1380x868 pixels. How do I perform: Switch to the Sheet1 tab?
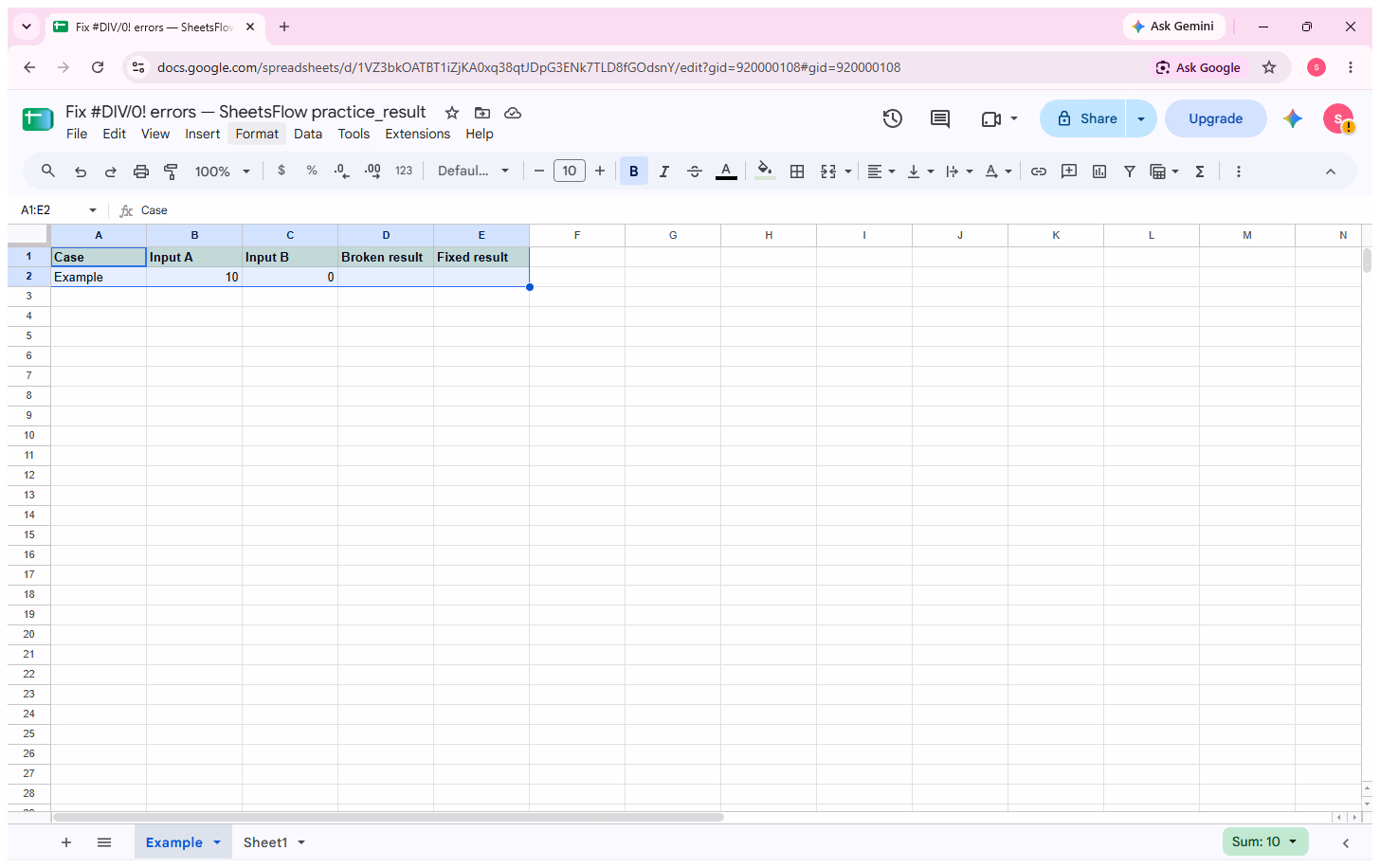click(x=265, y=842)
